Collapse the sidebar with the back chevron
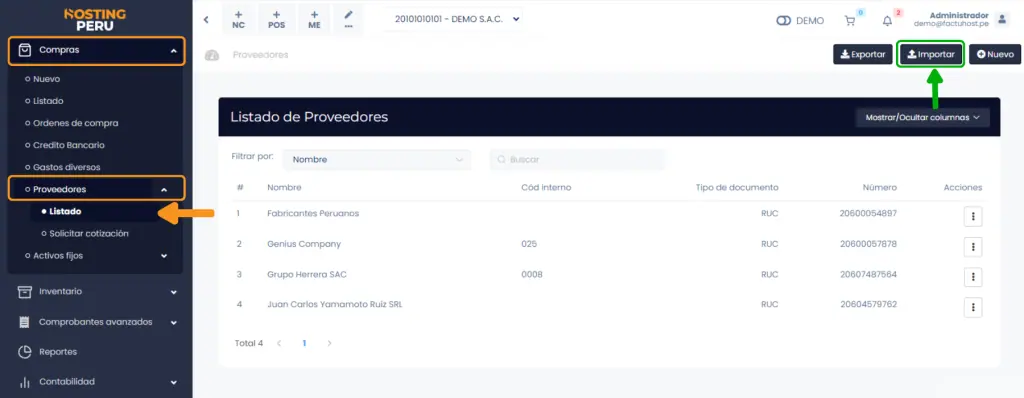 [206, 20]
